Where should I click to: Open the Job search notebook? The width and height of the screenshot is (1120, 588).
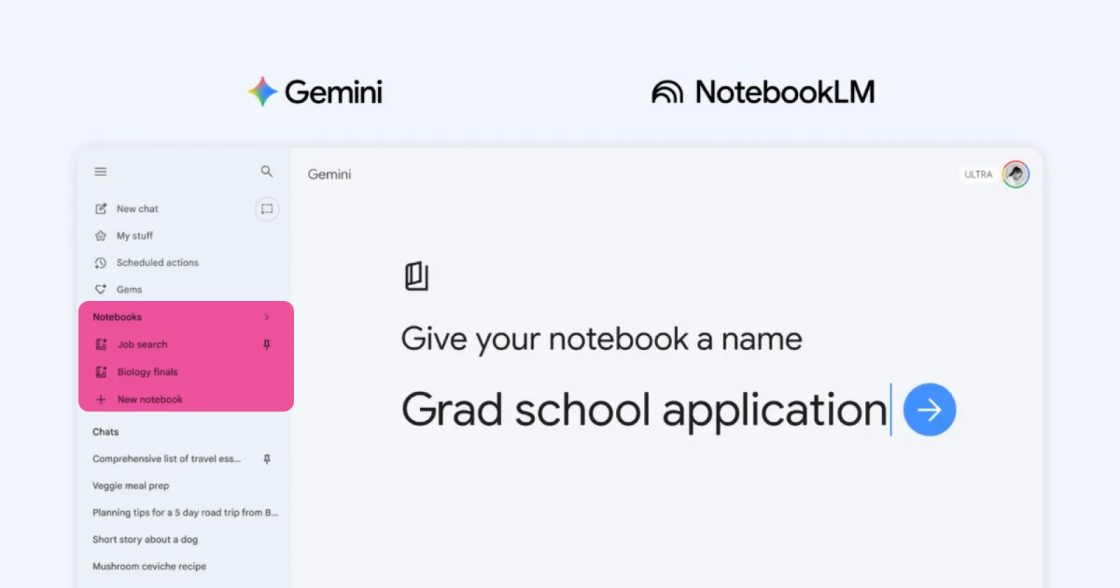[141, 343]
